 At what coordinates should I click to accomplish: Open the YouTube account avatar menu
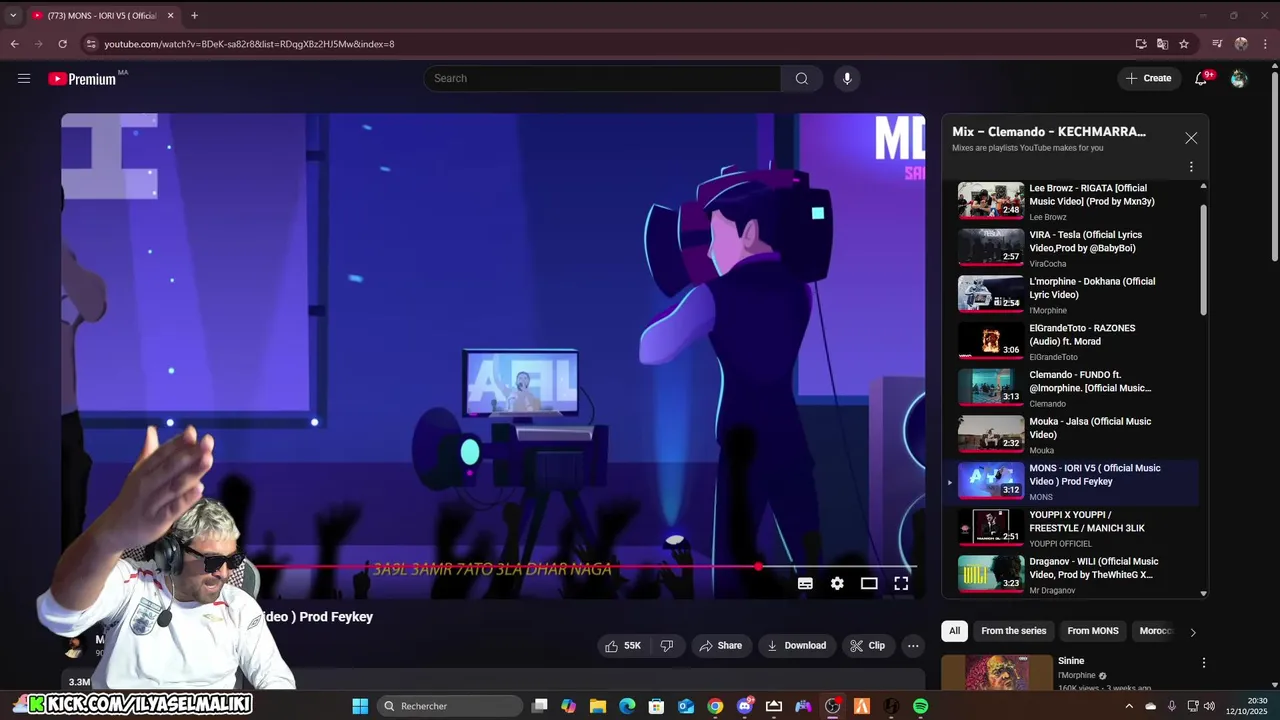pos(1239,78)
